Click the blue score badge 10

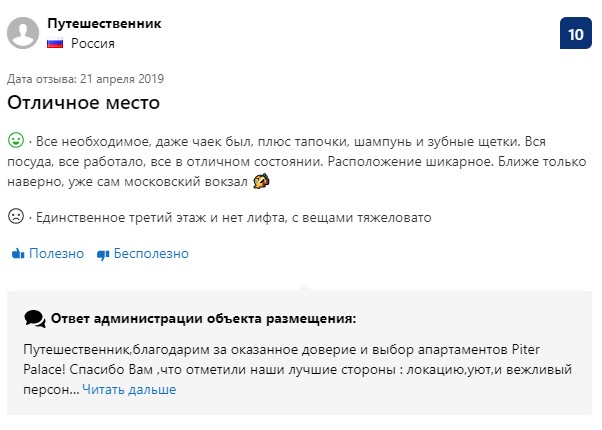pos(576,33)
